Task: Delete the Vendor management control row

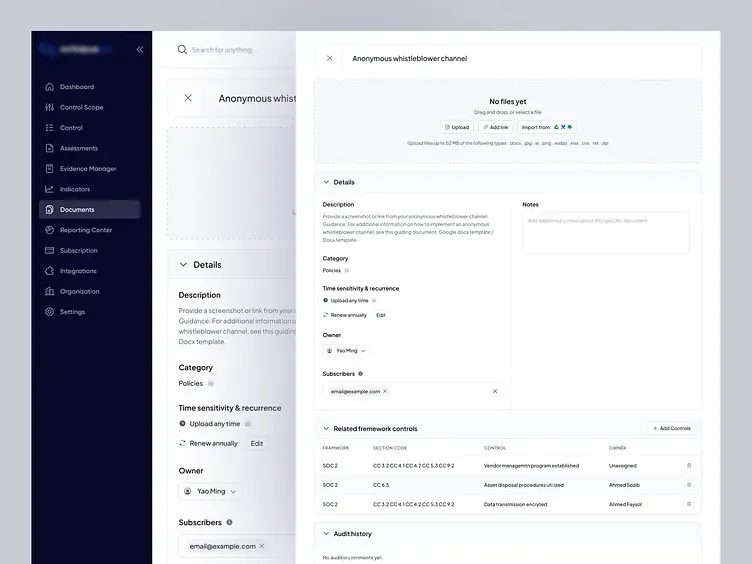Action: pyautogui.click(x=688, y=465)
